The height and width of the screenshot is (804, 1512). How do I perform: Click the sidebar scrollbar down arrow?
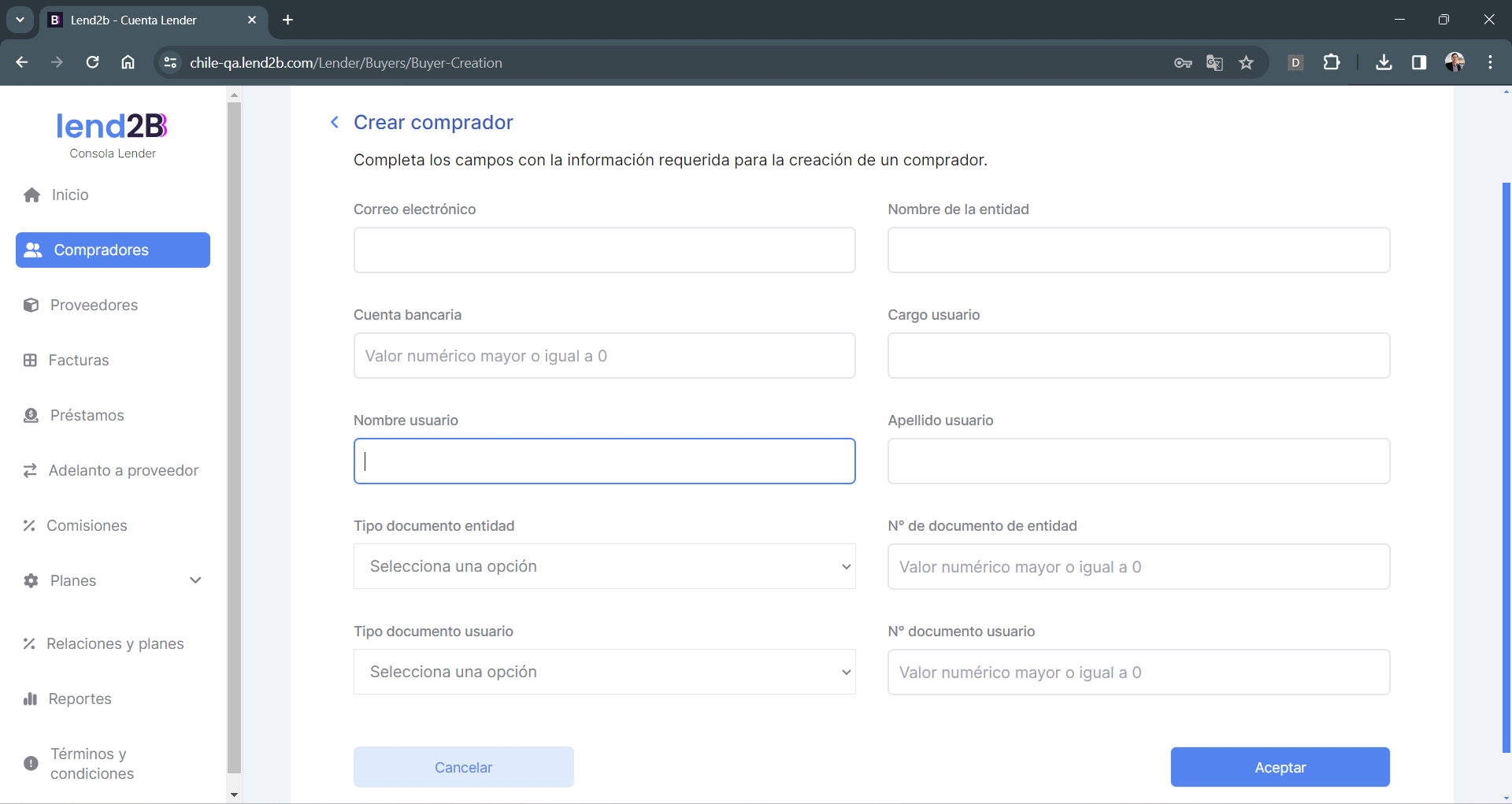tap(234, 795)
